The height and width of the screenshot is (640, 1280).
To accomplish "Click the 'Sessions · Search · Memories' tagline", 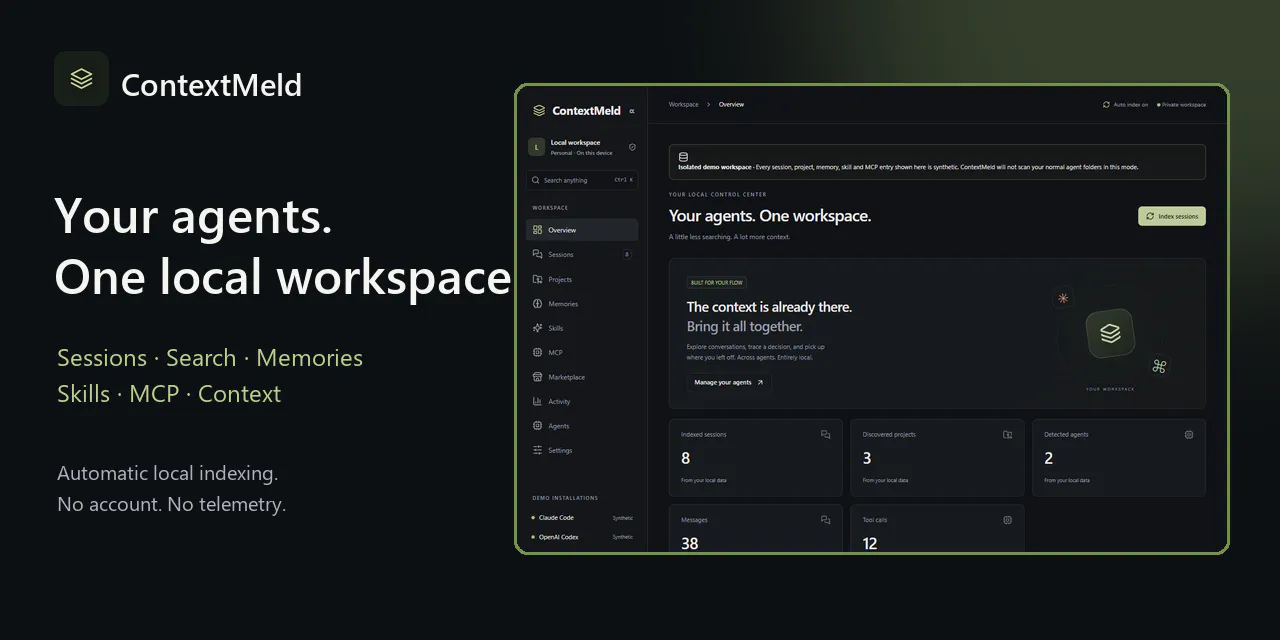I will (210, 358).
